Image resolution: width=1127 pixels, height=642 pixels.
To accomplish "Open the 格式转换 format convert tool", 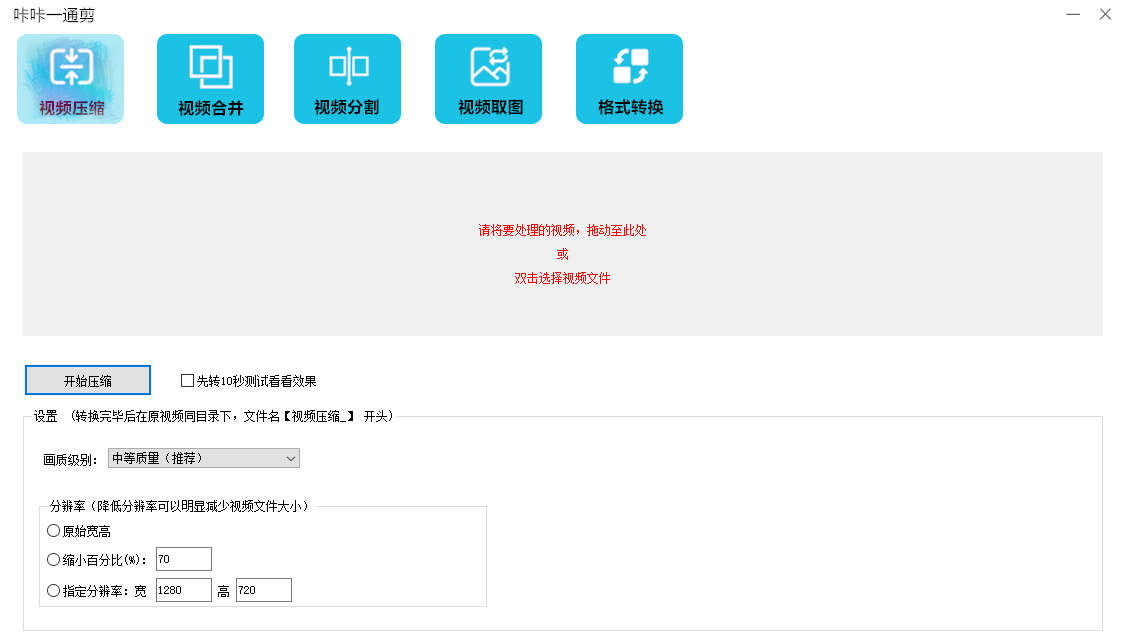I will (x=629, y=79).
